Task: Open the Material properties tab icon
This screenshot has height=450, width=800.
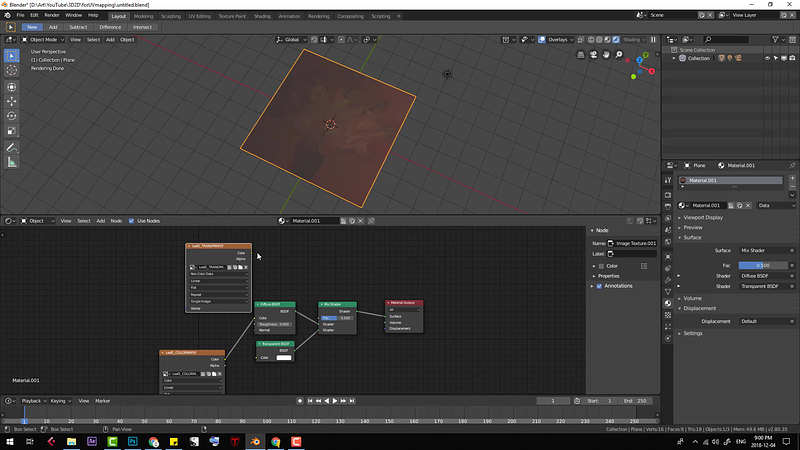Action: [668, 303]
